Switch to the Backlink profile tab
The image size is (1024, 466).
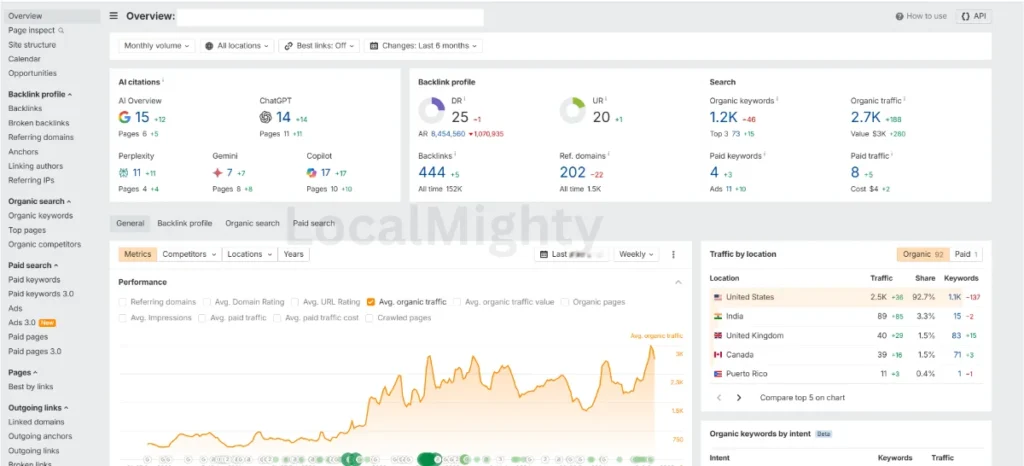click(184, 223)
